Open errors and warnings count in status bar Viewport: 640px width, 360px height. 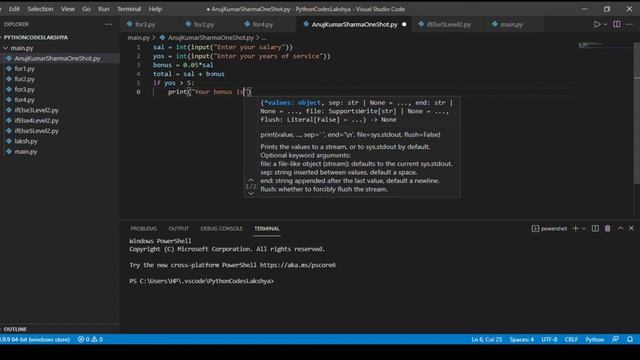point(90,340)
